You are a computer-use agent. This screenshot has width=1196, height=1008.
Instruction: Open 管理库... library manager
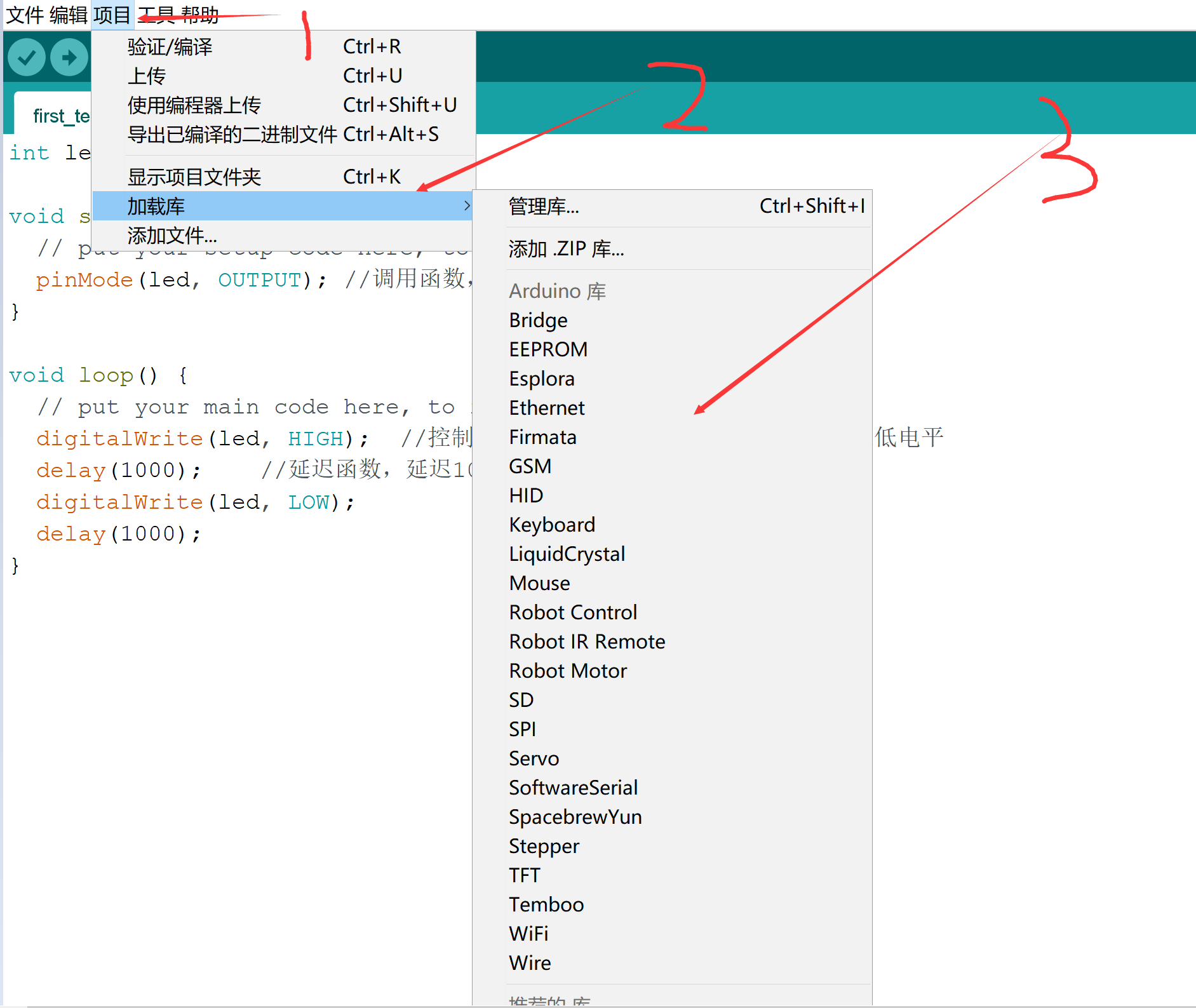coord(544,206)
